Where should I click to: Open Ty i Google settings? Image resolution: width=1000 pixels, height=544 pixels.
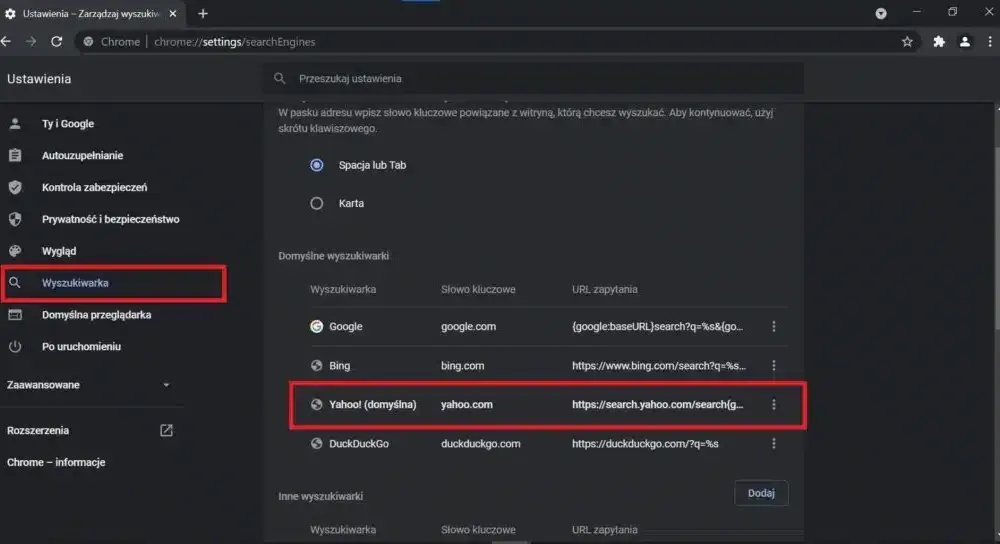coord(68,124)
